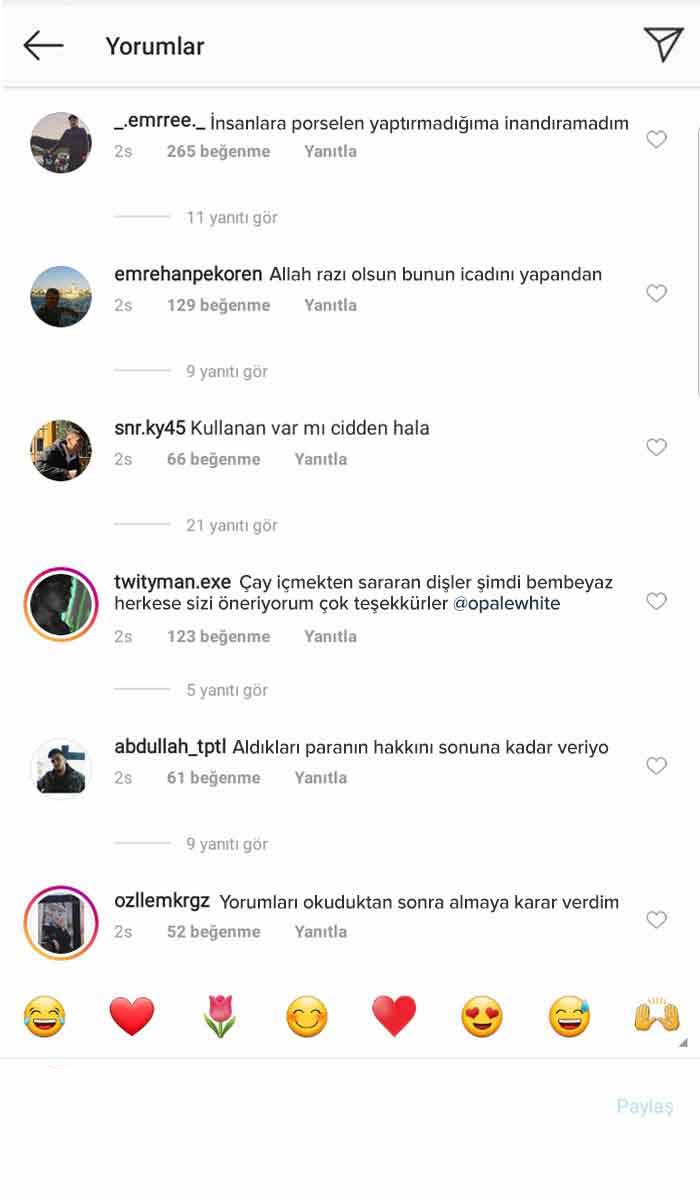View the 61 beğenme likes on abdullah_tptl's comment
700x1200 pixels.
coord(213,777)
